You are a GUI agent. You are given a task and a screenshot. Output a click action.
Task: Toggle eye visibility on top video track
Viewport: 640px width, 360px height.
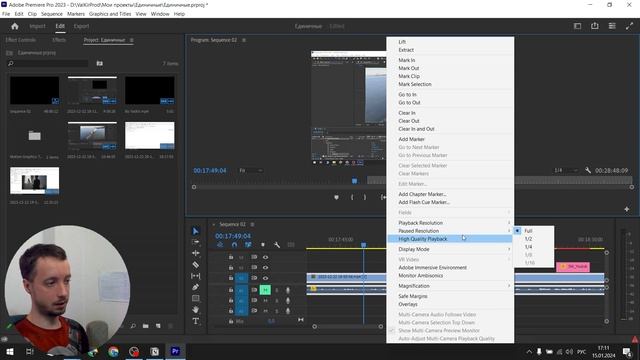click(265, 257)
